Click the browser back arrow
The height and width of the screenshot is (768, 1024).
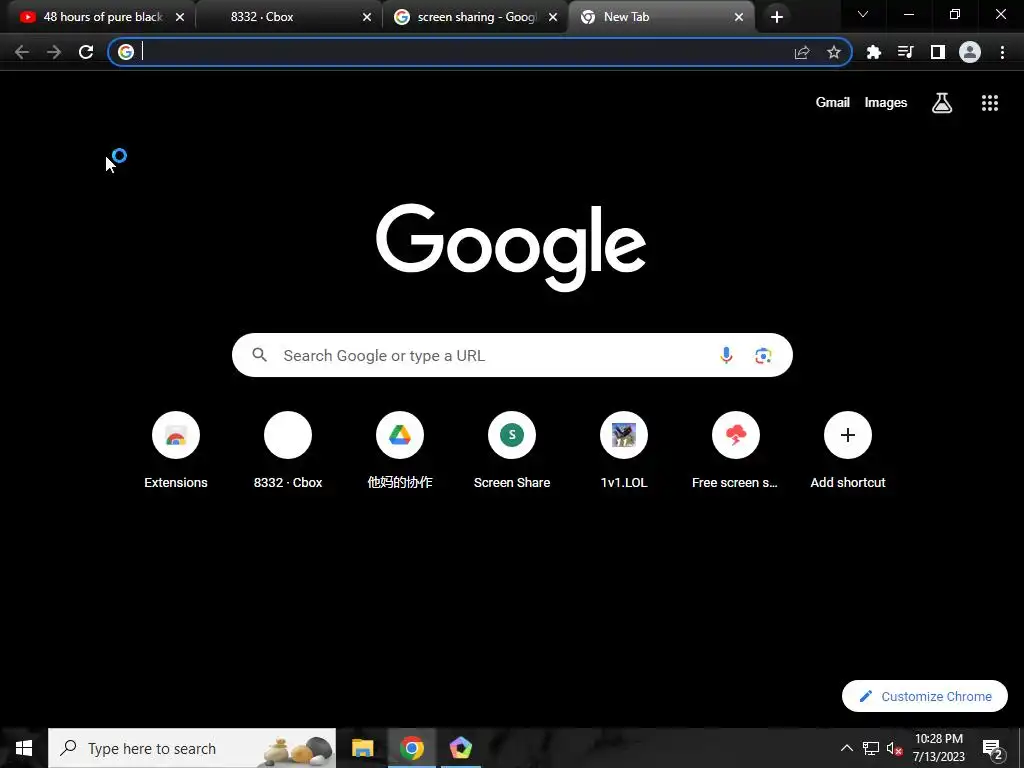coord(22,52)
